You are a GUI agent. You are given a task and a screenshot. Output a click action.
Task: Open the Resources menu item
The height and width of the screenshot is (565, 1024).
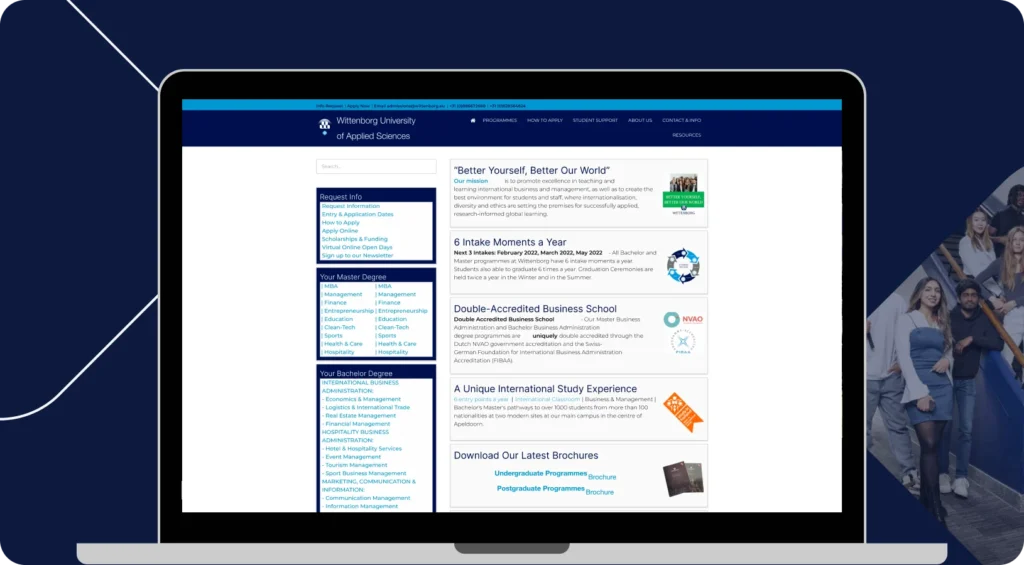click(686, 135)
